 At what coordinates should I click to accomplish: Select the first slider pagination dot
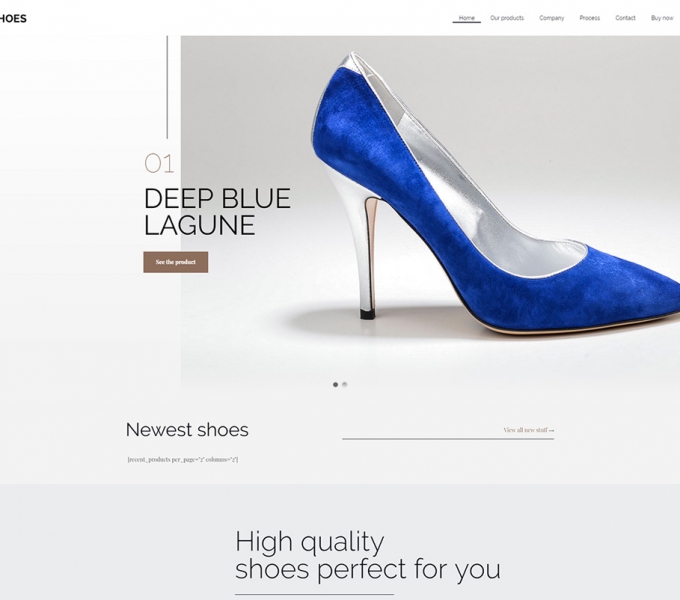pyautogui.click(x=335, y=385)
